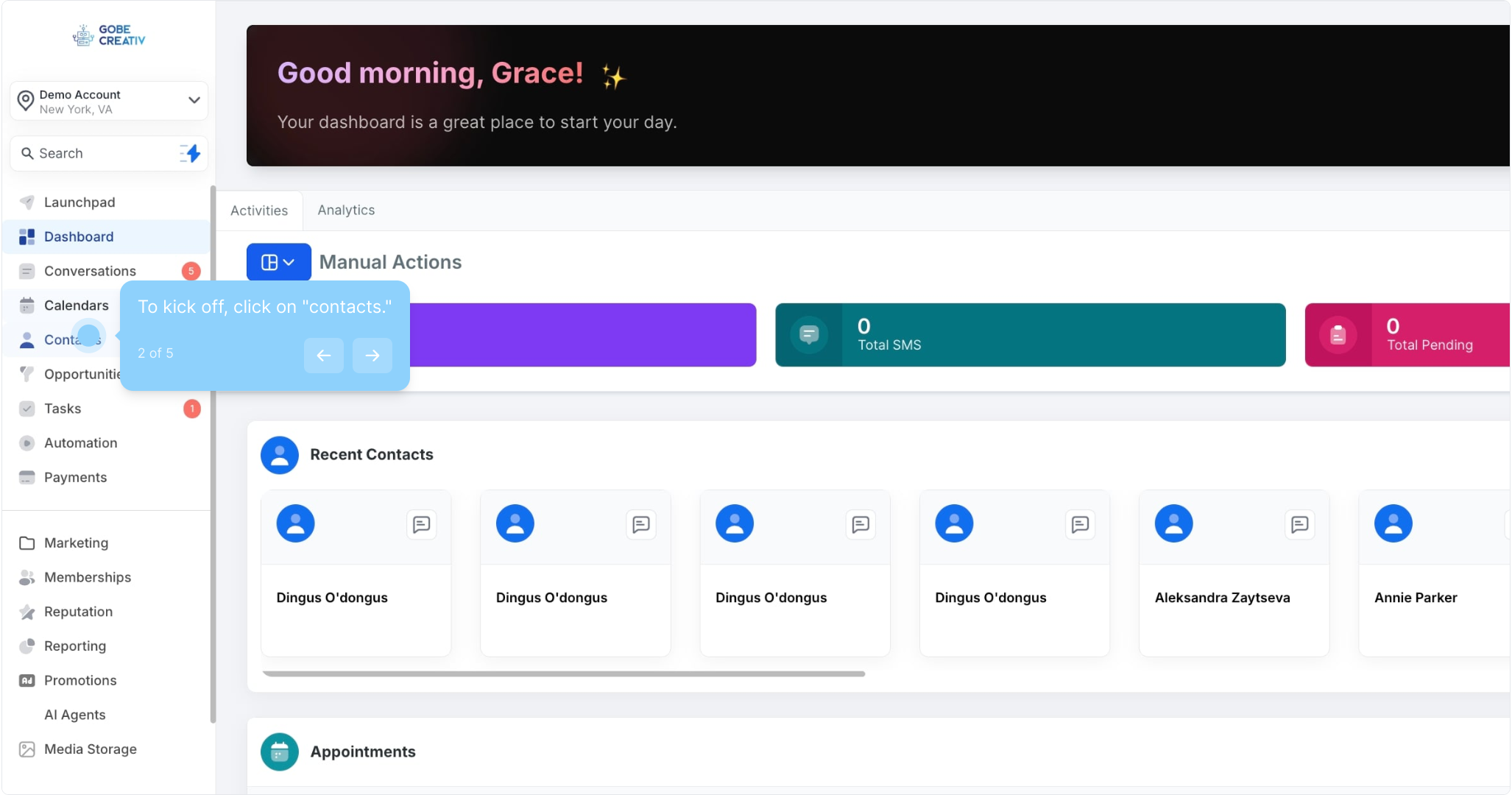Click the Recent Contacts horizontal scrollbar
This screenshot has width=1512, height=795.
[563, 674]
